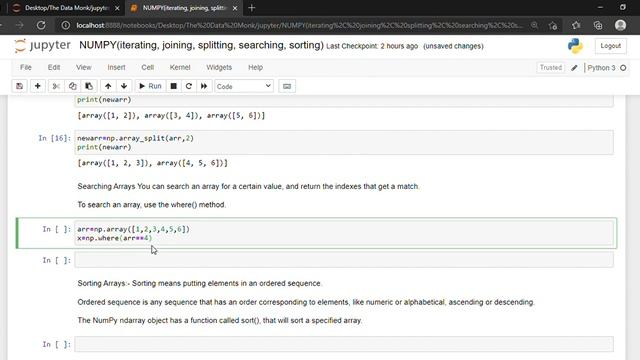Screen dimensions: 640x360
Task: Click the 'To search an array' markdown line
Action: click(151, 205)
